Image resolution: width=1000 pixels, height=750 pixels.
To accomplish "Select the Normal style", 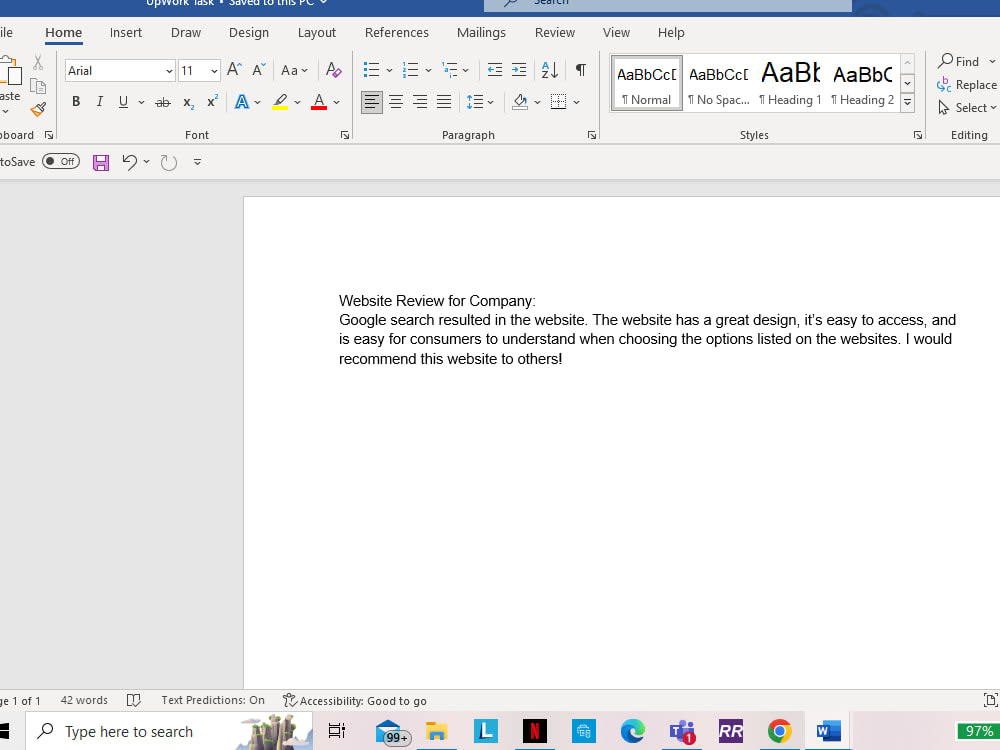I will click(647, 84).
